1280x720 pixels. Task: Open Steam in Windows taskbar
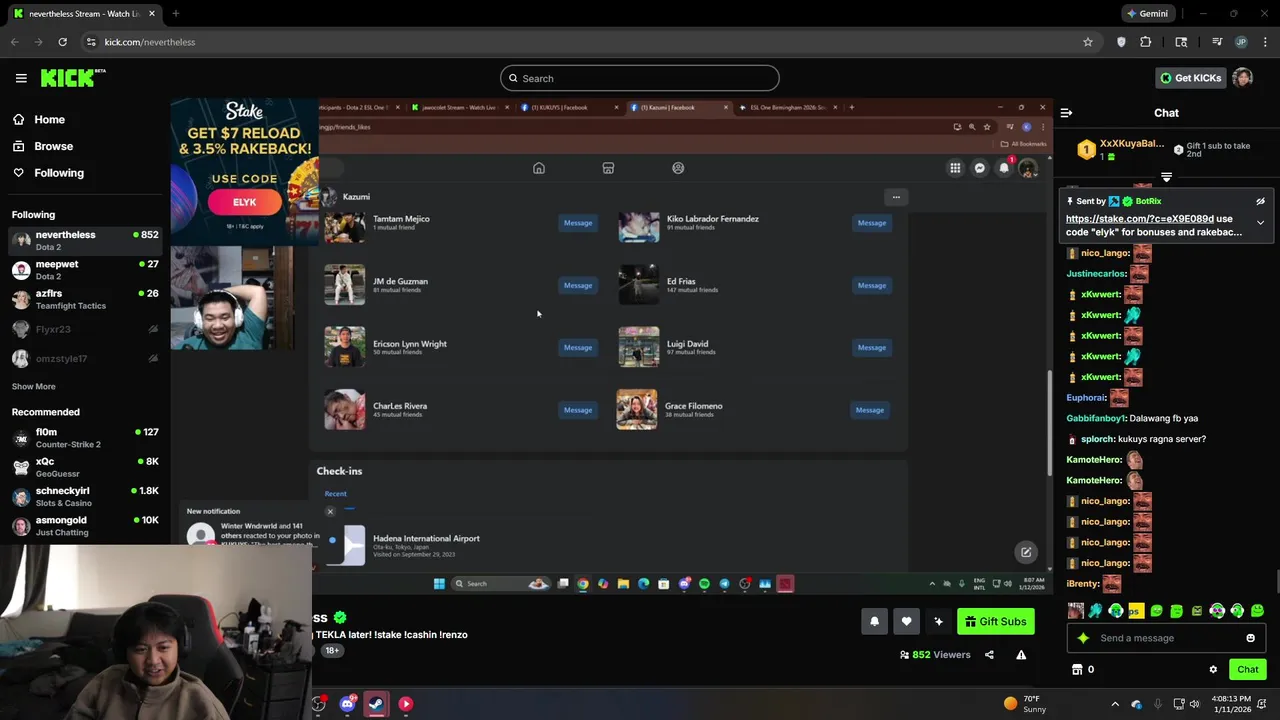376,704
